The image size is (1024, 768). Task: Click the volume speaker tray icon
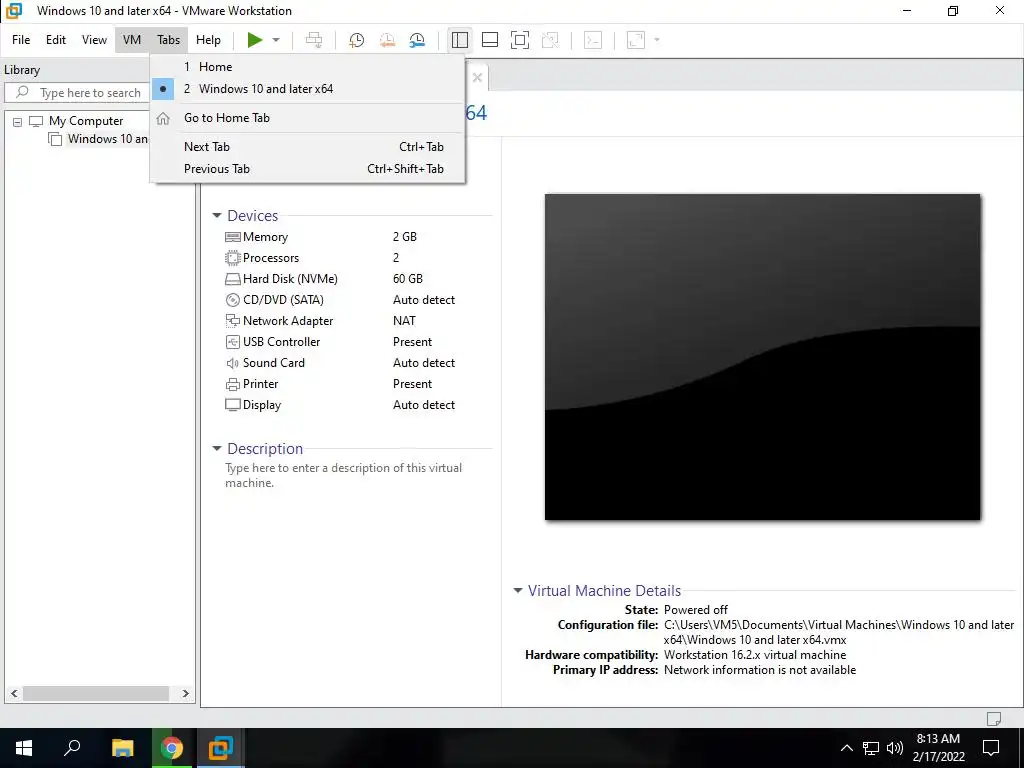tap(895, 748)
